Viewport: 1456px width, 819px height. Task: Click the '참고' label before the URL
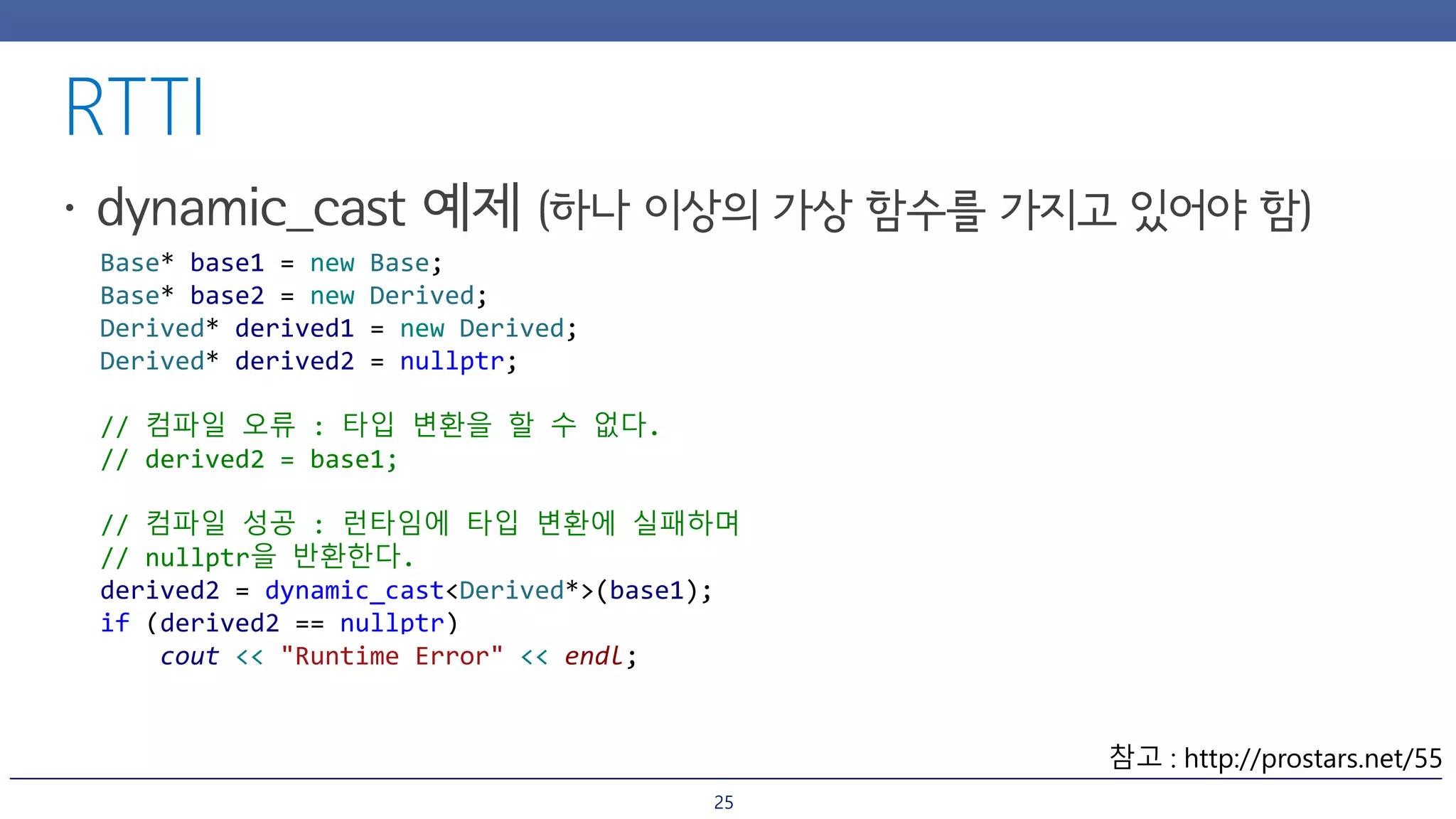coord(1135,757)
